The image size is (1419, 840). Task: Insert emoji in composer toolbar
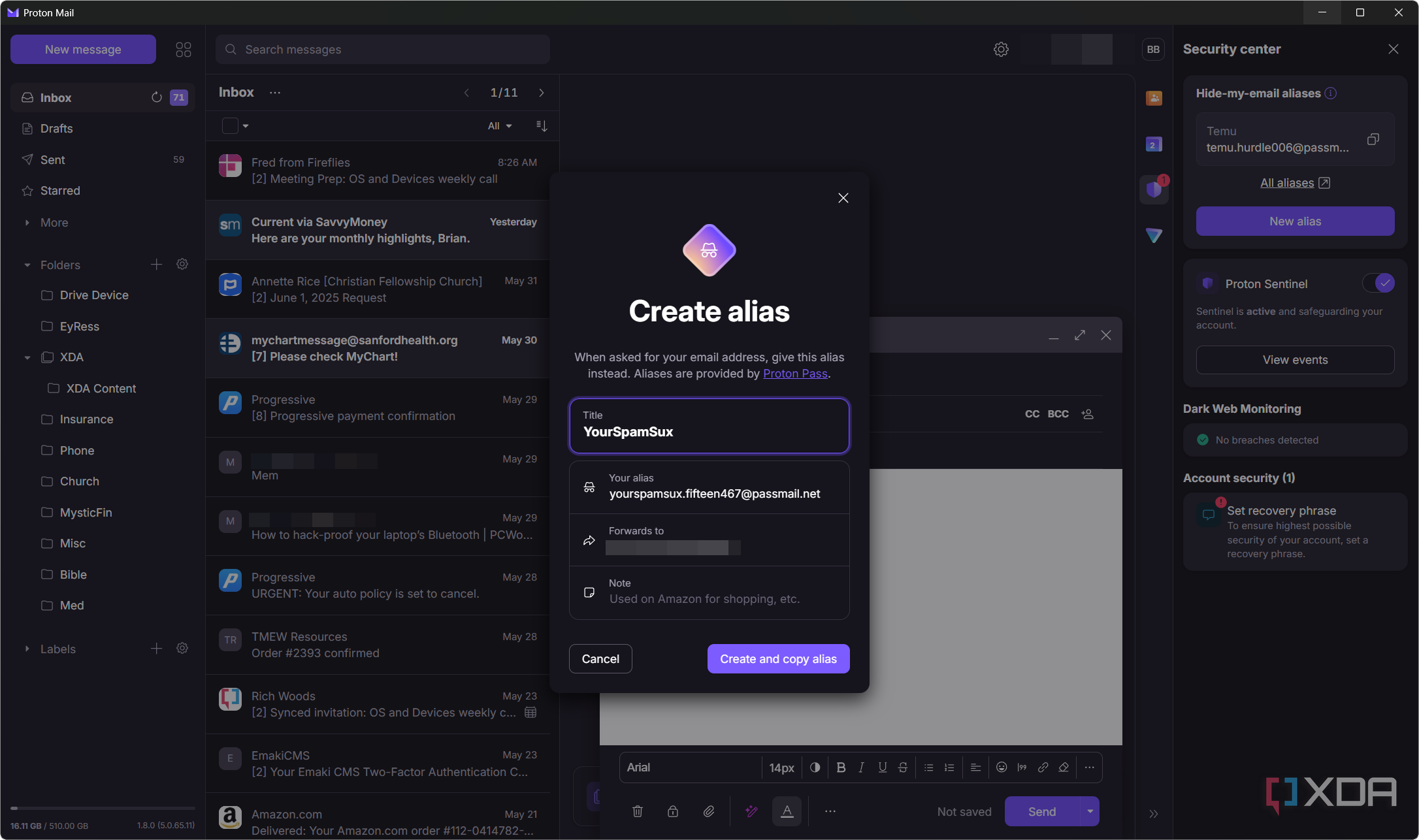1002,767
